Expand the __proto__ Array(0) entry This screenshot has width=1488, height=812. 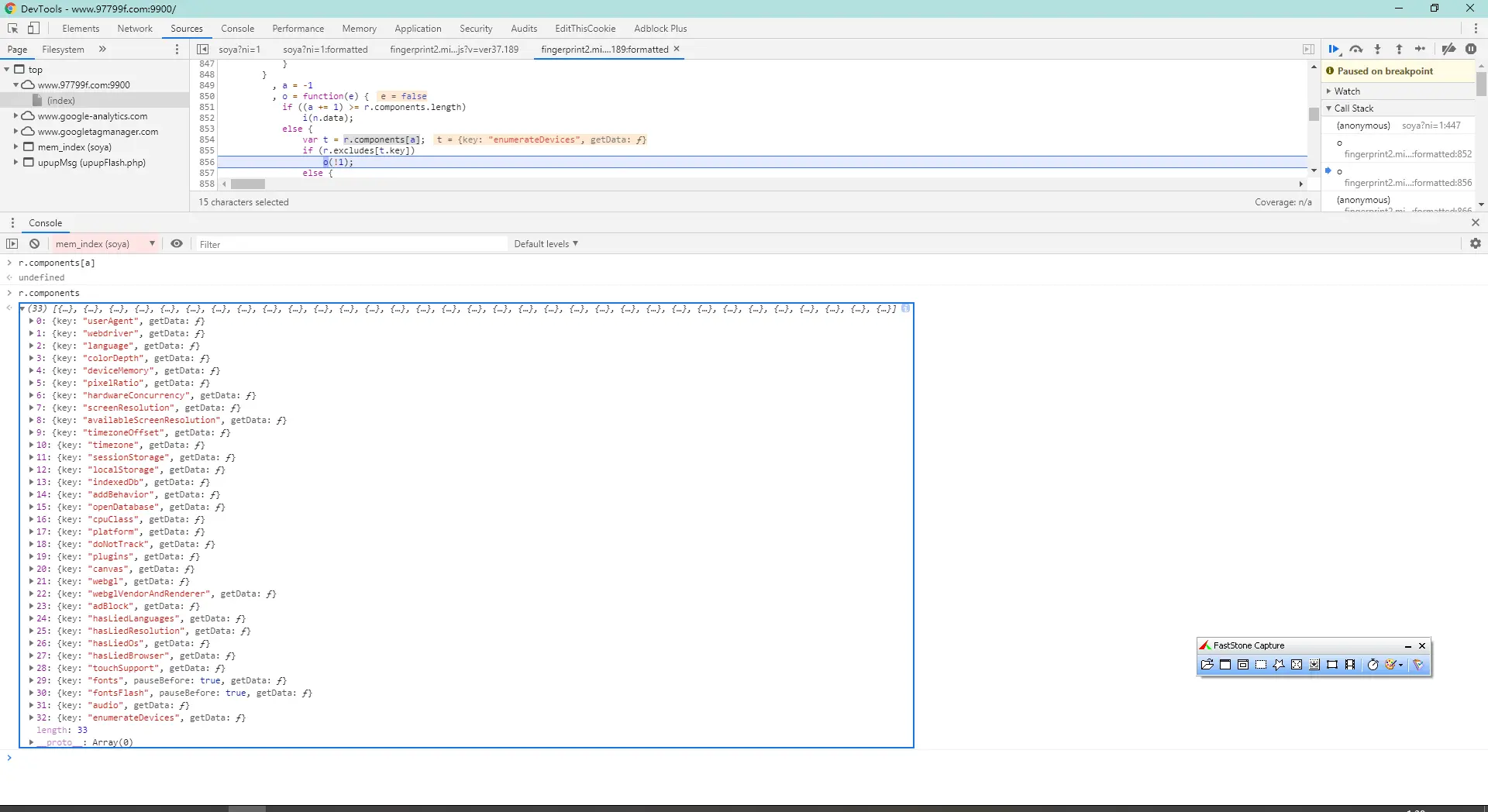[x=32, y=742]
